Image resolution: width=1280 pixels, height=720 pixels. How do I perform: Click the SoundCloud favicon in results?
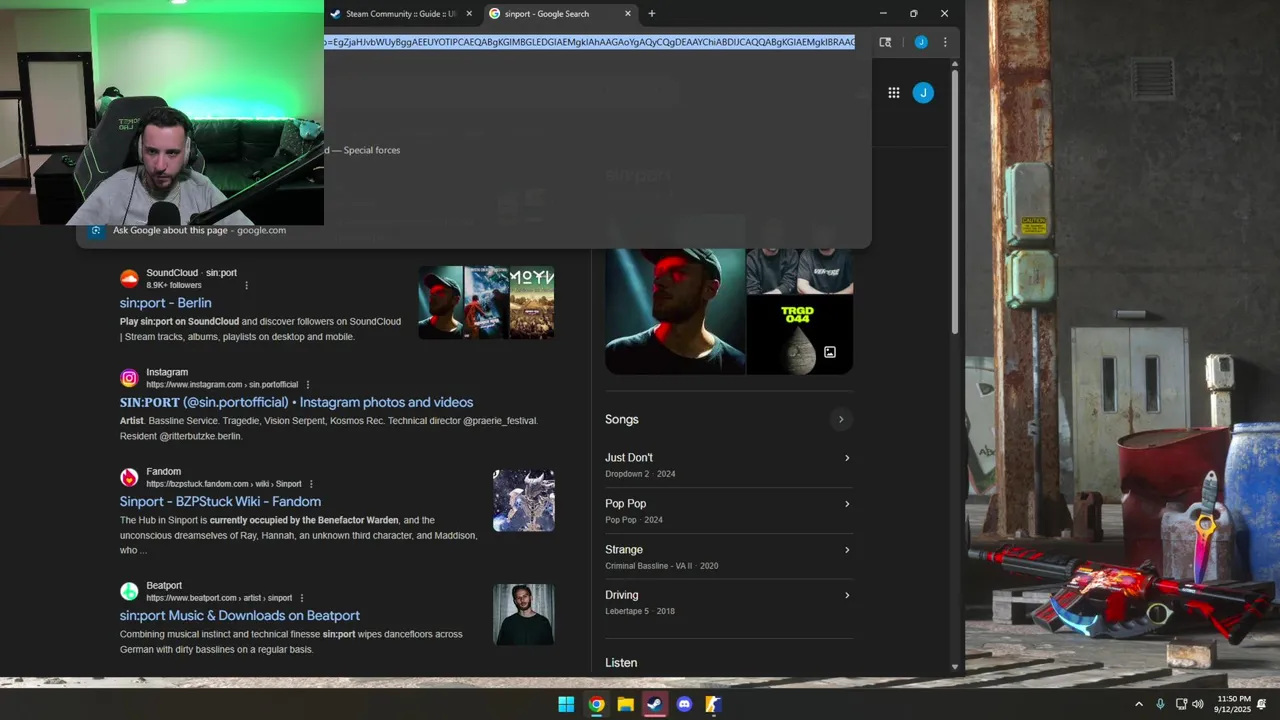(x=129, y=278)
